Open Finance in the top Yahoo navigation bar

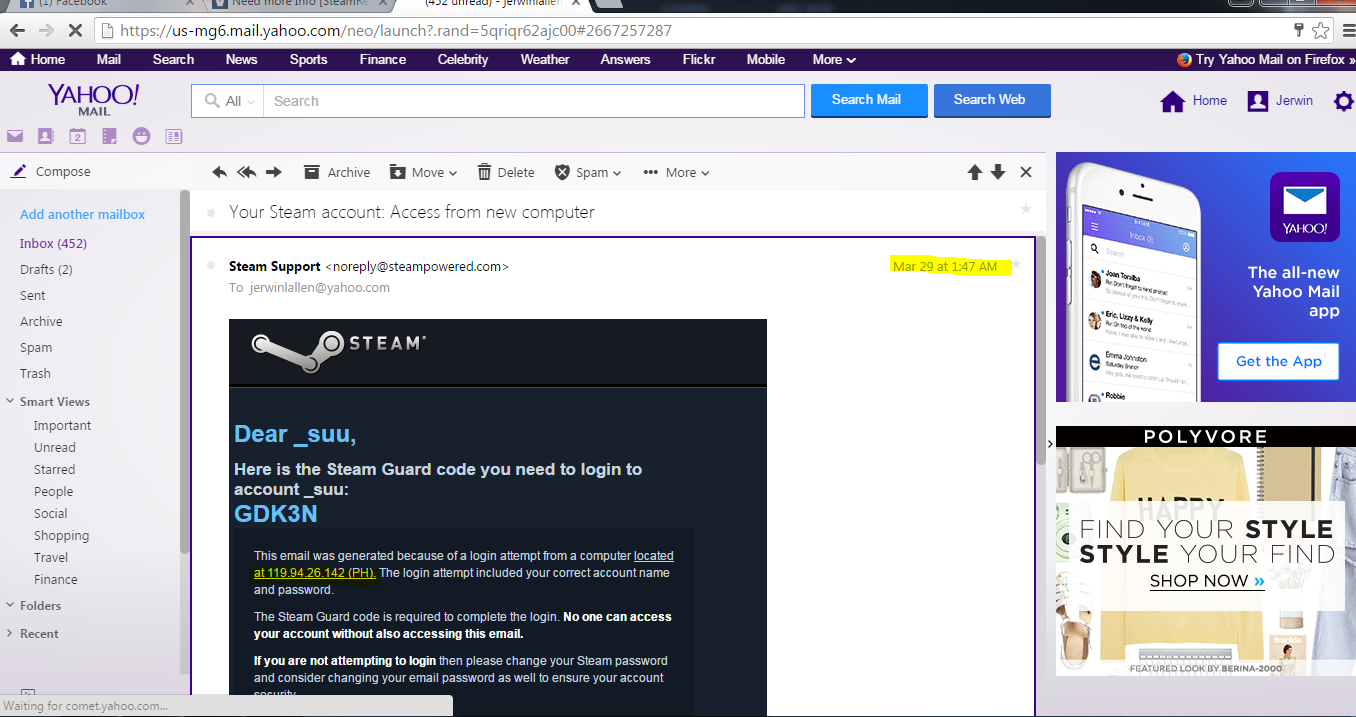pyautogui.click(x=382, y=59)
